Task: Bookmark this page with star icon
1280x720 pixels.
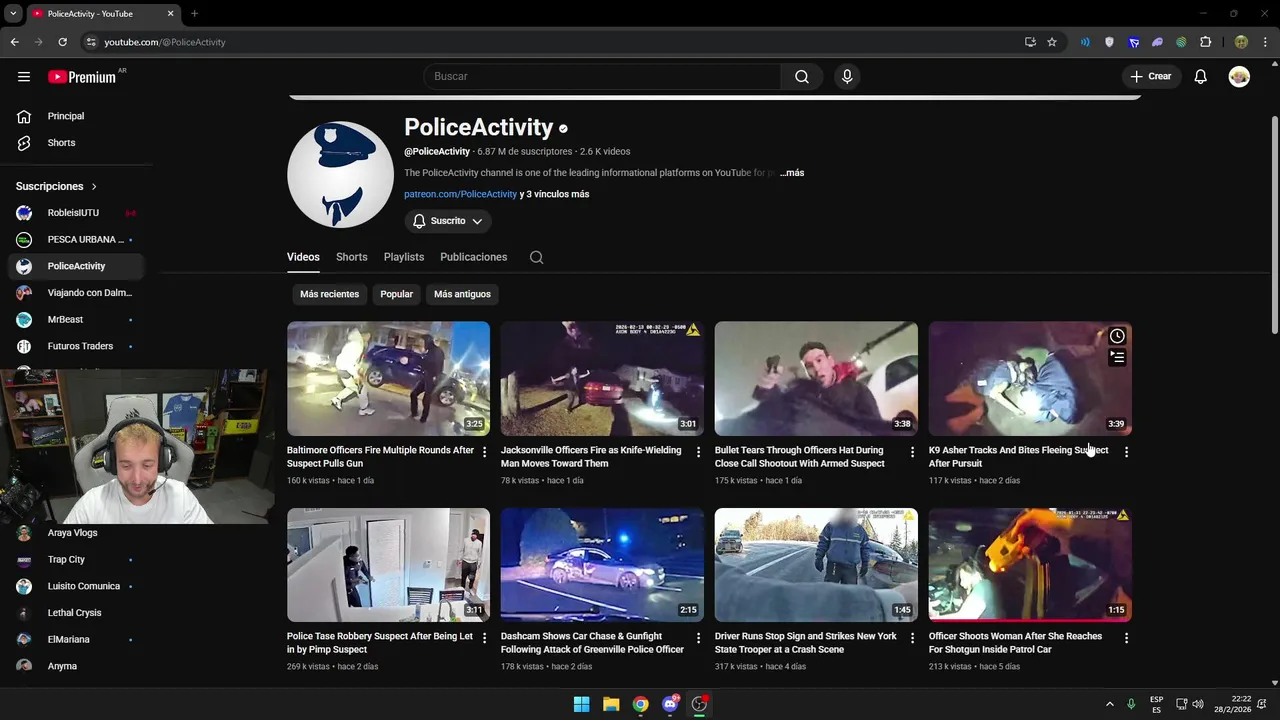Action: point(1052,42)
